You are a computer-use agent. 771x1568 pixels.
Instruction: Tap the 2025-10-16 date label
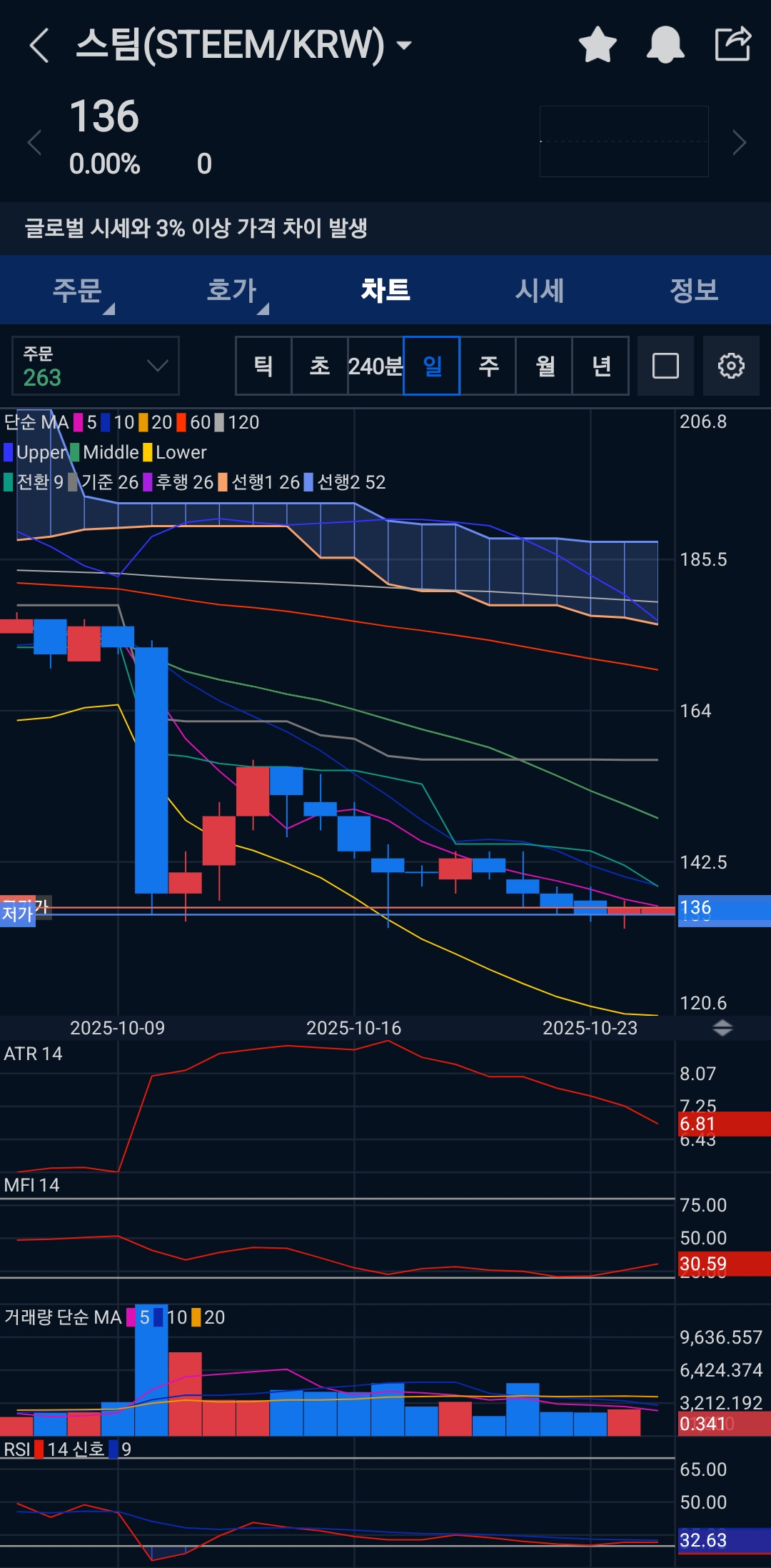(x=353, y=1028)
